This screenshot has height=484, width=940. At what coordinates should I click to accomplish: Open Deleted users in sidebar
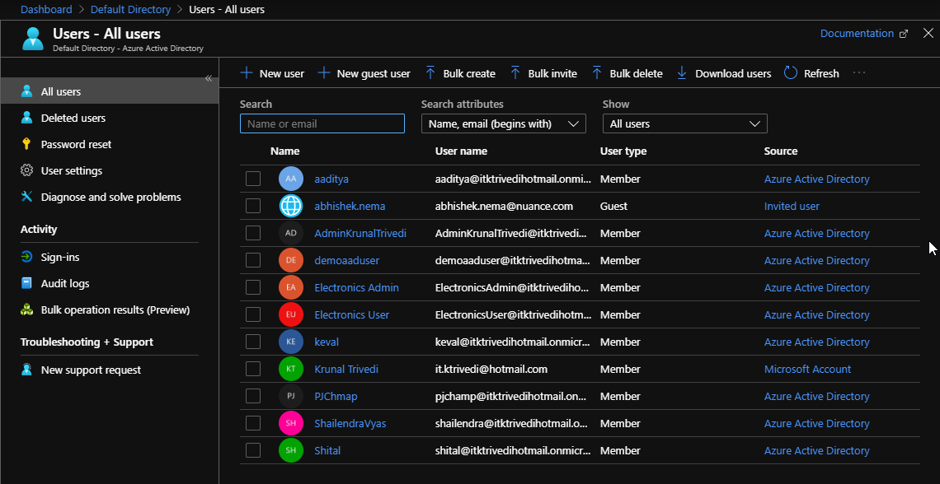[x=73, y=118]
